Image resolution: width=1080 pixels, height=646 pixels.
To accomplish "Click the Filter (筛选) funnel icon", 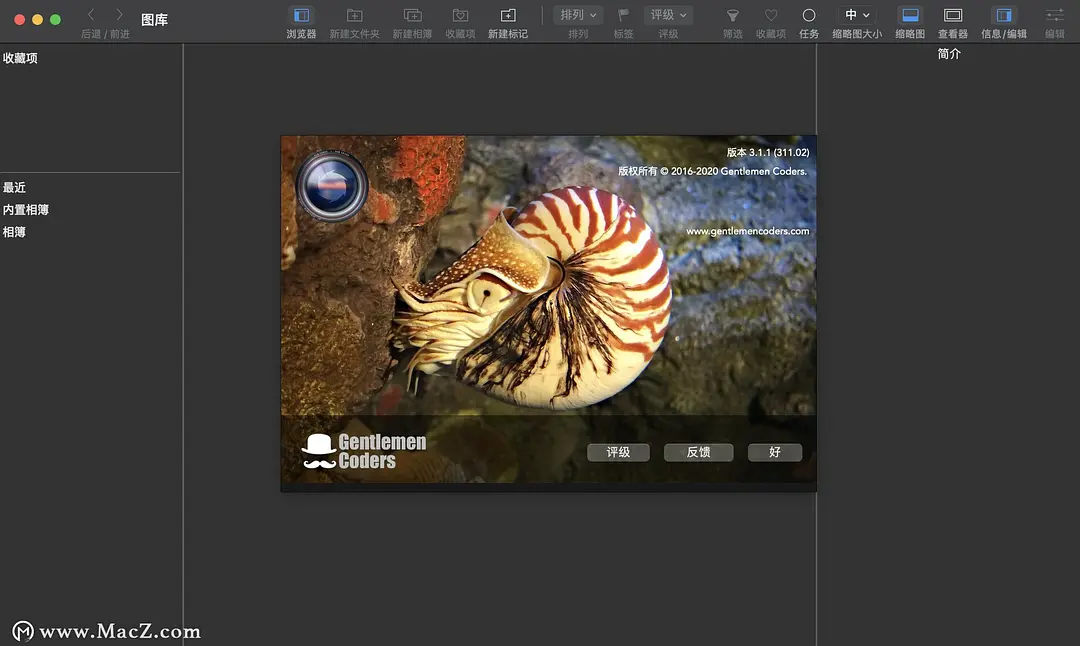I will click(x=733, y=16).
